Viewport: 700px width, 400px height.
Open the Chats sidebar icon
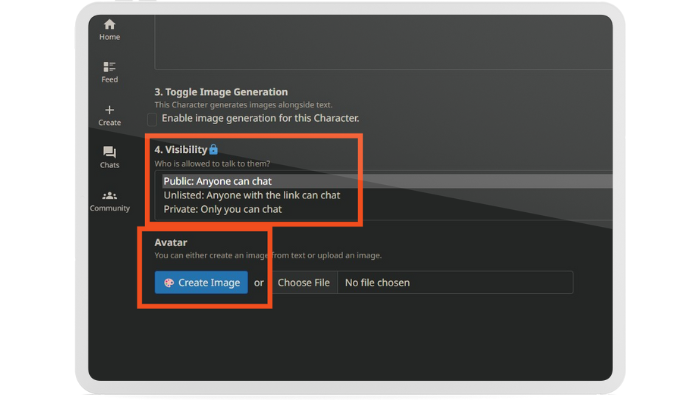[109, 152]
